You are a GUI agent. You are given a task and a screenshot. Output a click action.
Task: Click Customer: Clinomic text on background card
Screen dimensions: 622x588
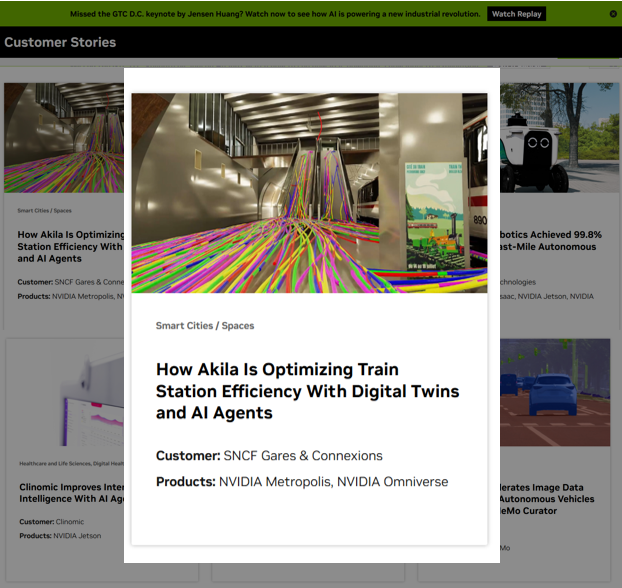coord(51,522)
